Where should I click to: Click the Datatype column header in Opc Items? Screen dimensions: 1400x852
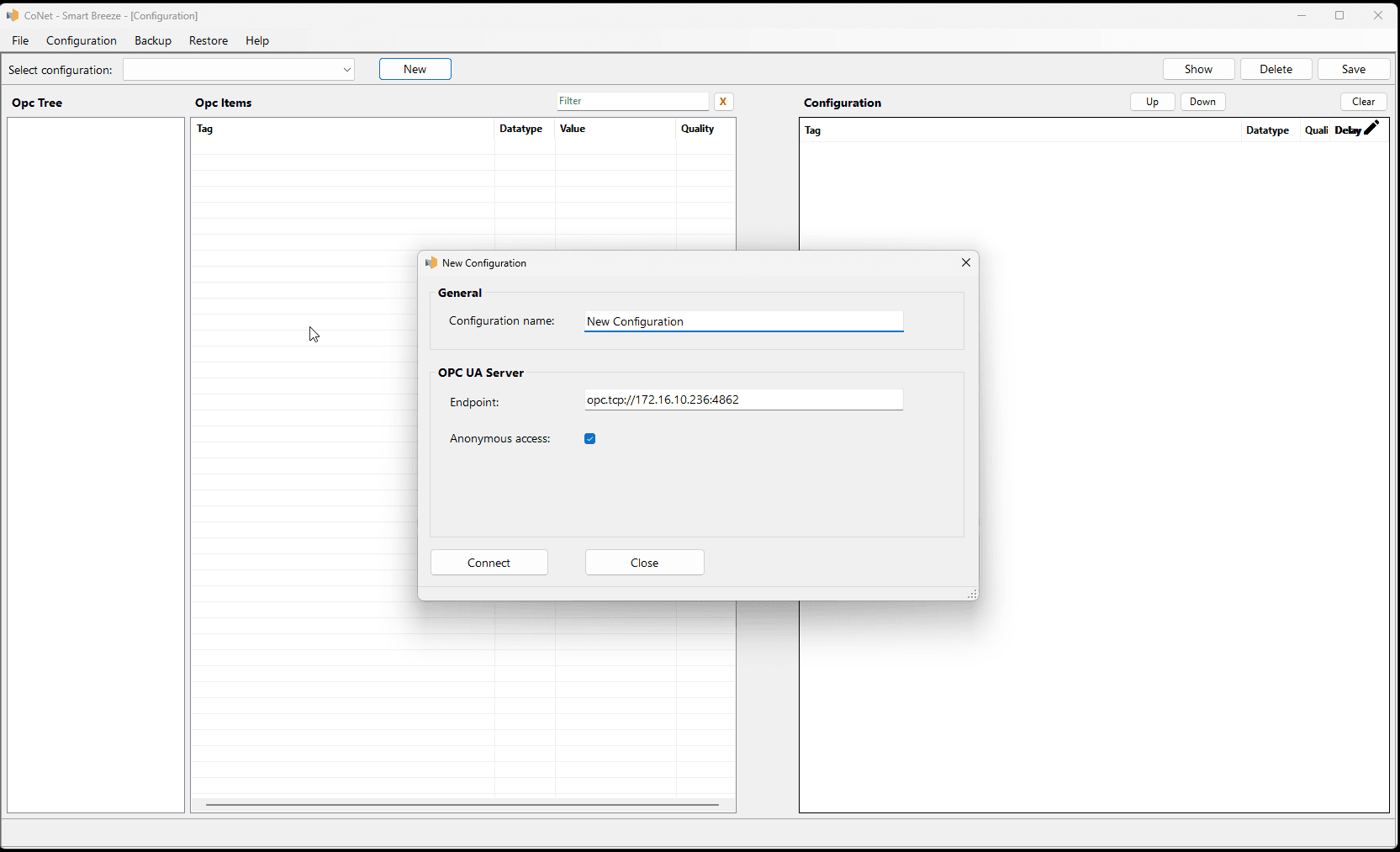pyautogui.click(x=525, y=129)
